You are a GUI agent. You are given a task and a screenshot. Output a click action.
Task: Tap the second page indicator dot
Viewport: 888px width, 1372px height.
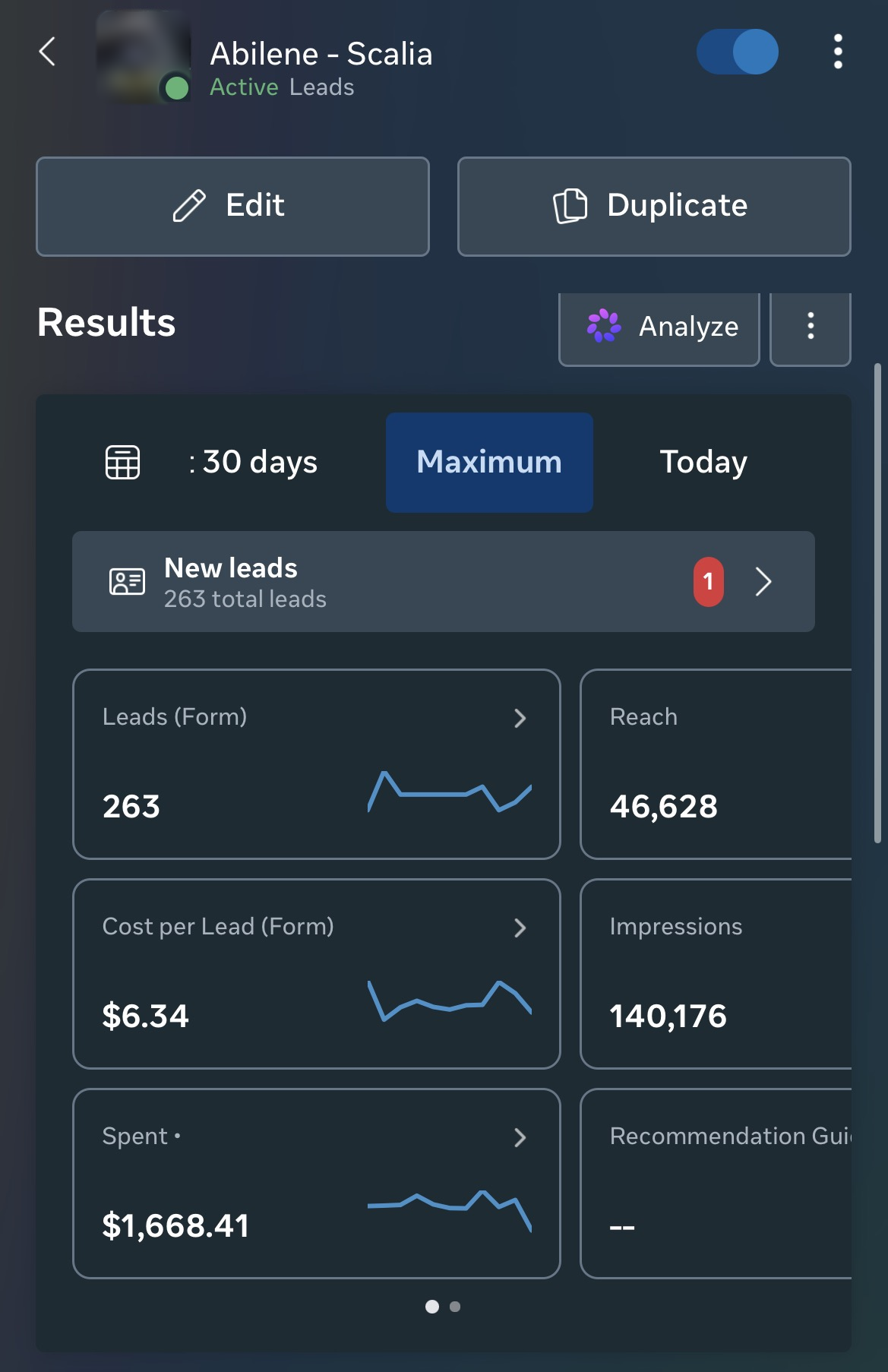(455, 1307)
